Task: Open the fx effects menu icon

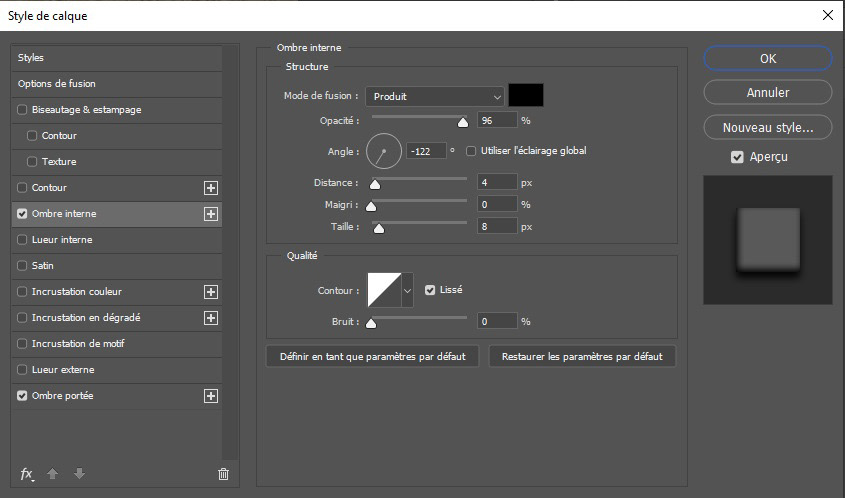Action: click(26, 474)
